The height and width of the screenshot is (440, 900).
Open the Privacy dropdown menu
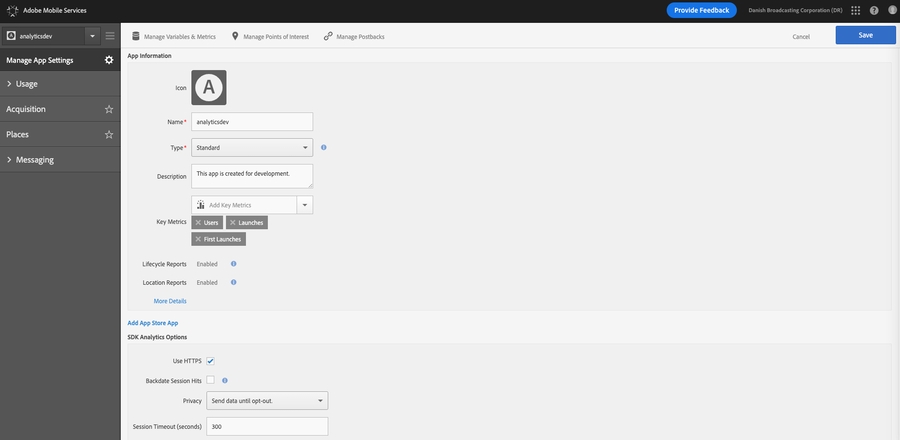tap(267, 401)
